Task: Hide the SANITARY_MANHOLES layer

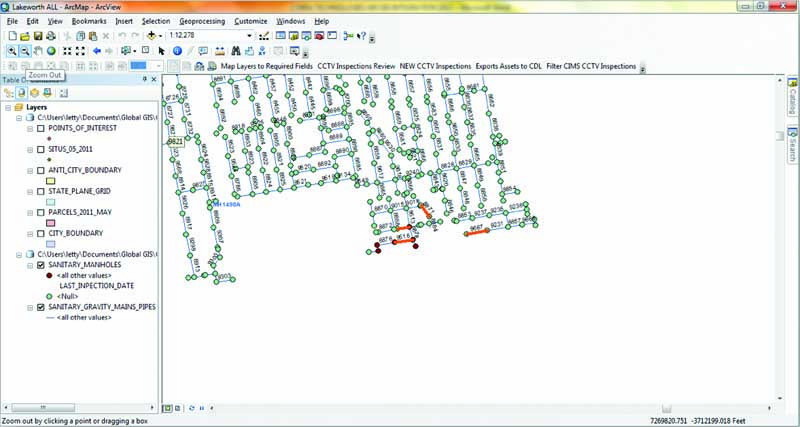Action: click(x=41, y=265)
